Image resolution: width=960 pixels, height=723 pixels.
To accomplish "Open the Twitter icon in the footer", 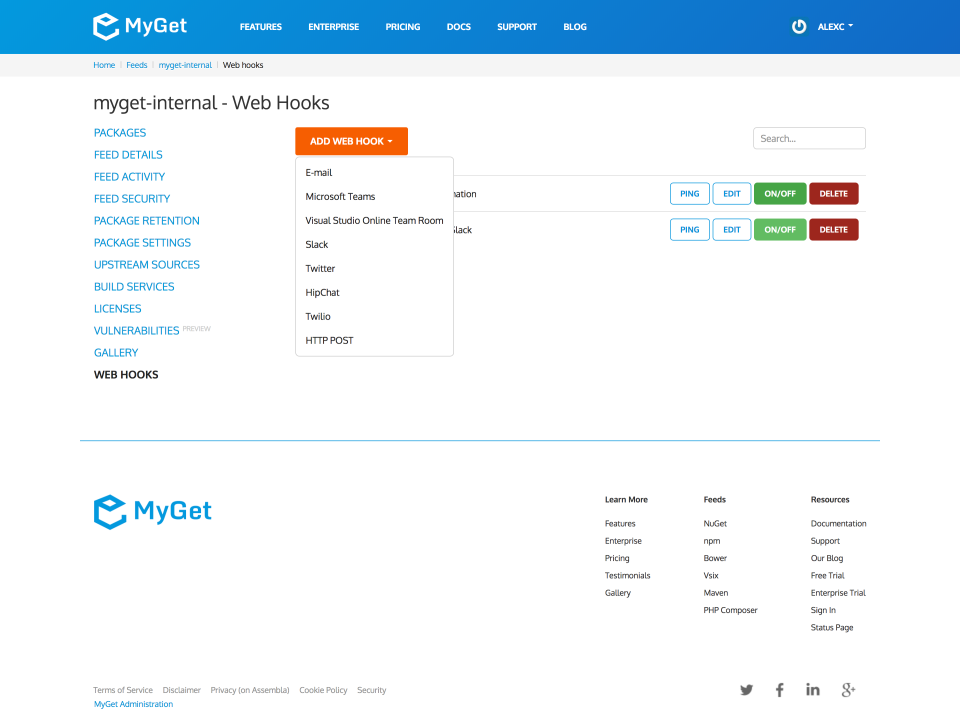I will (x=746, y=689).
